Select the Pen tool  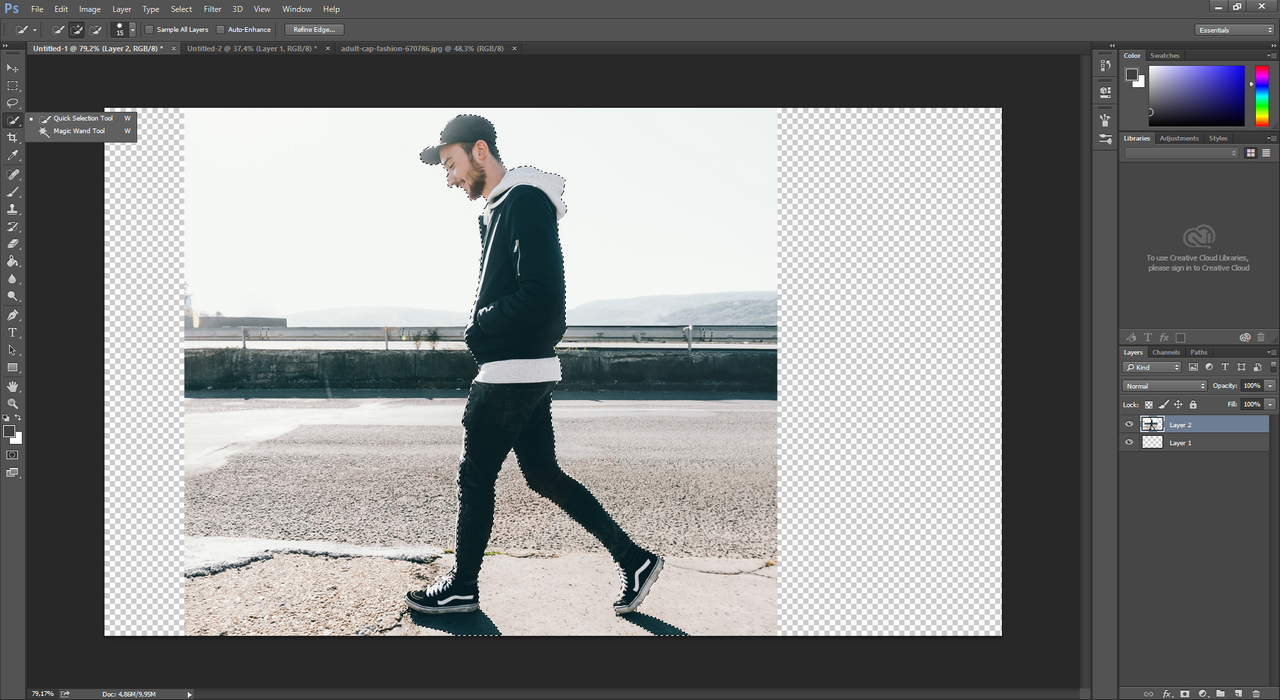point(13,315)
